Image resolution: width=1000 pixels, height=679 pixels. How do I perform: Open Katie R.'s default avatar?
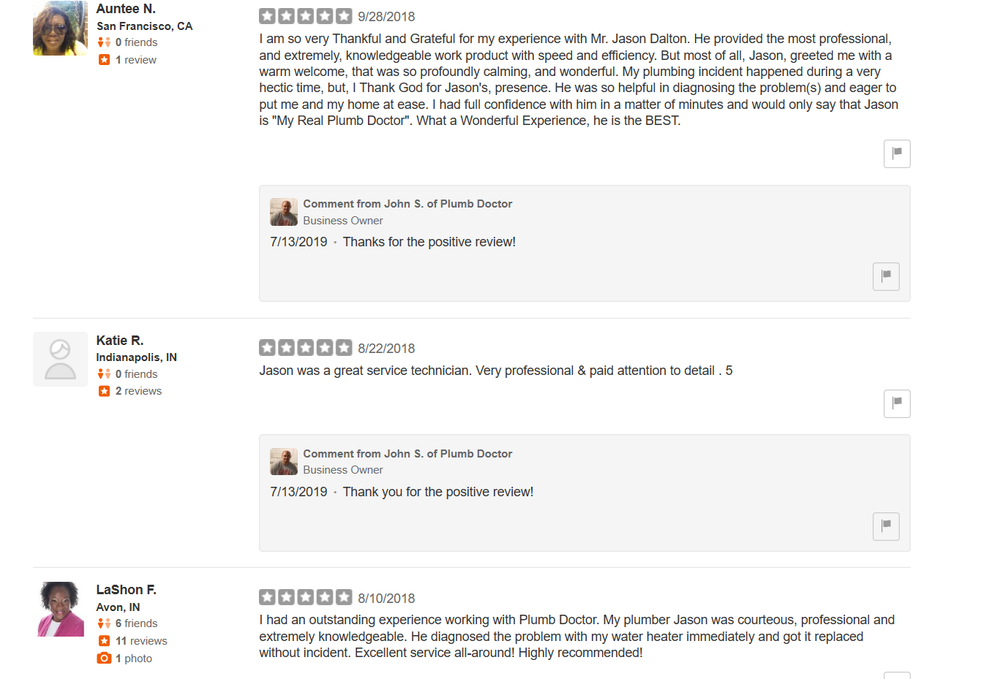[60, 359]
